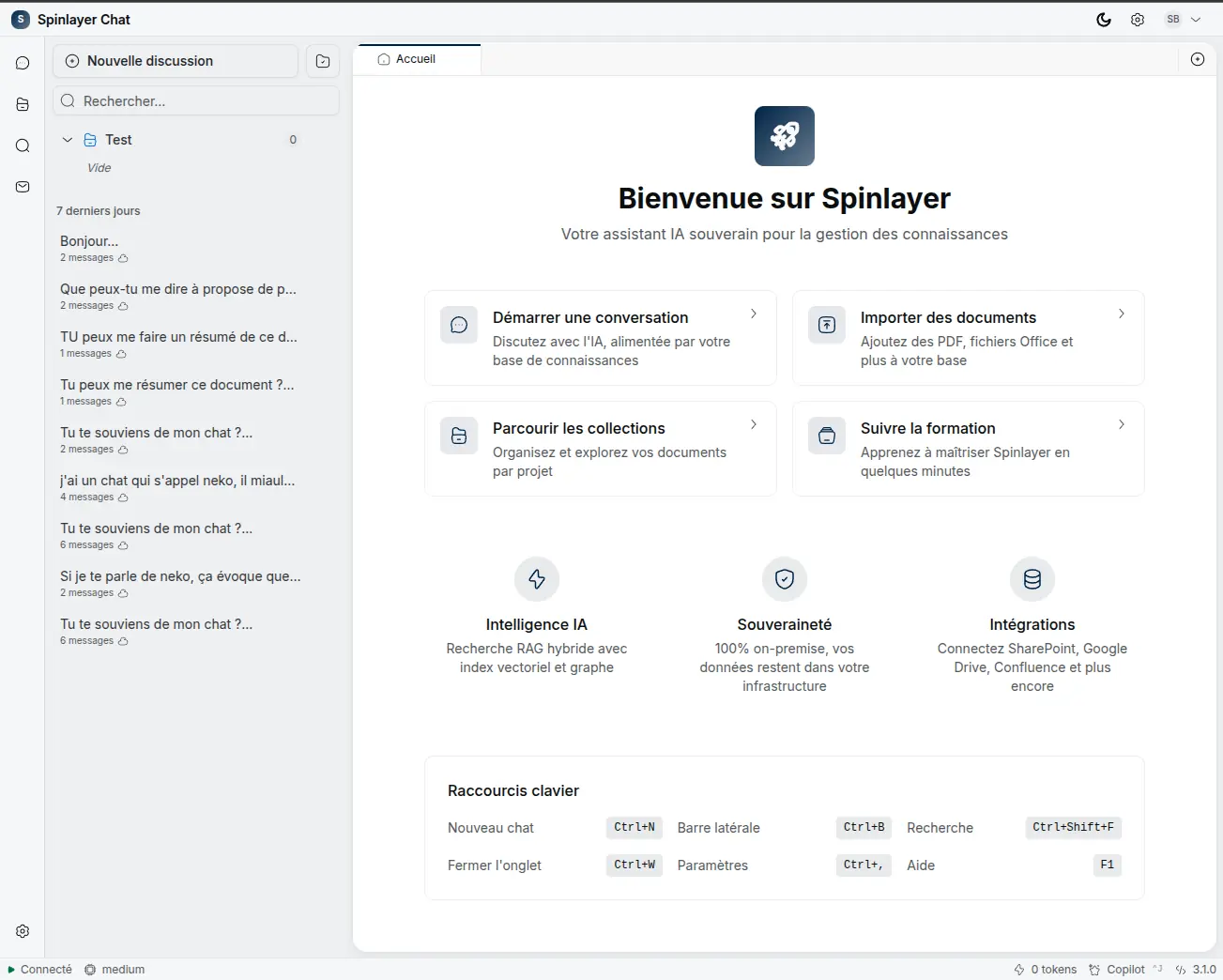
Task: Focus the Rechercher search field
Action: tap(196, 101)
